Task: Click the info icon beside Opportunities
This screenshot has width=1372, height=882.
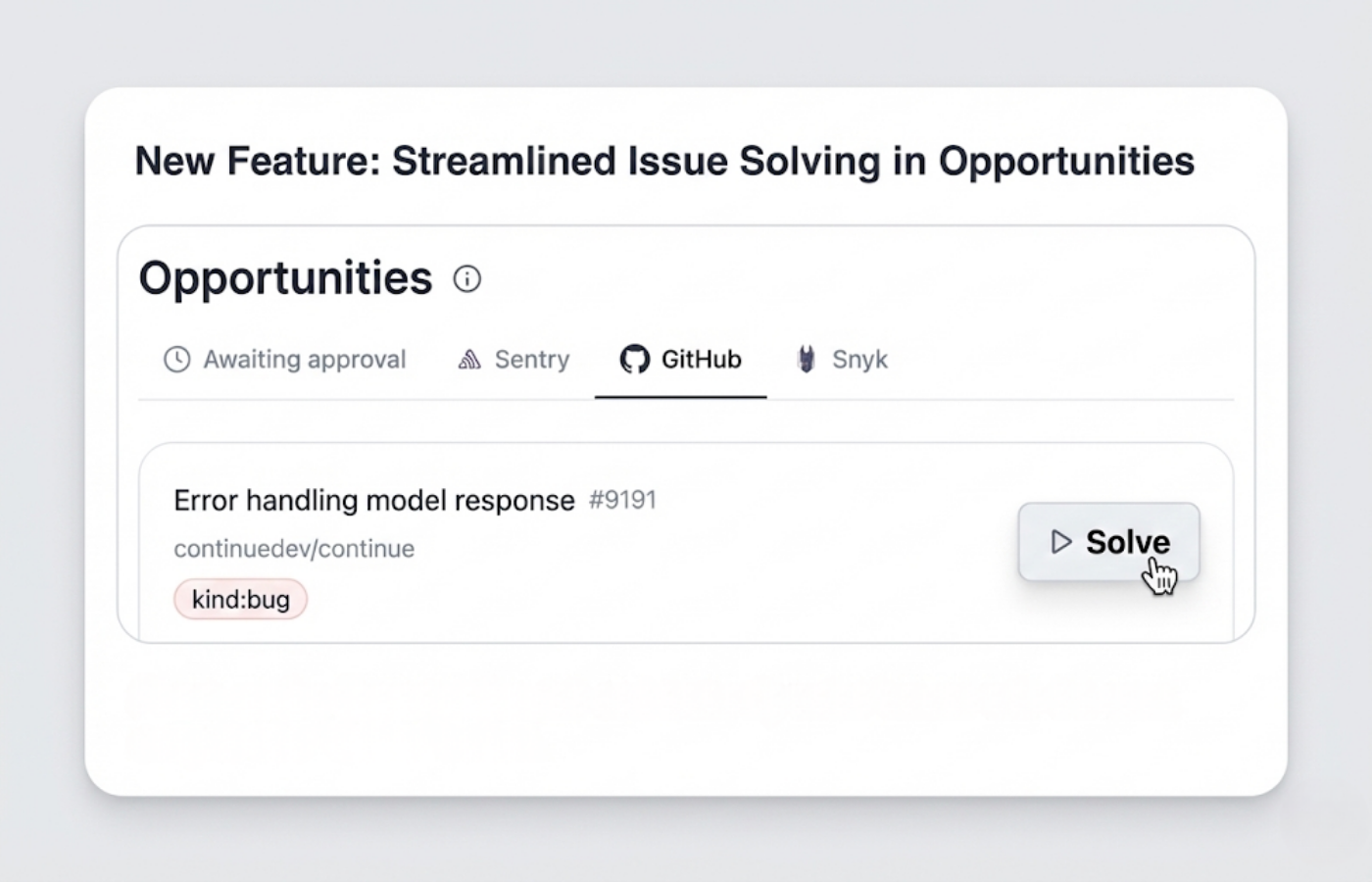Action: pos(467,279)
